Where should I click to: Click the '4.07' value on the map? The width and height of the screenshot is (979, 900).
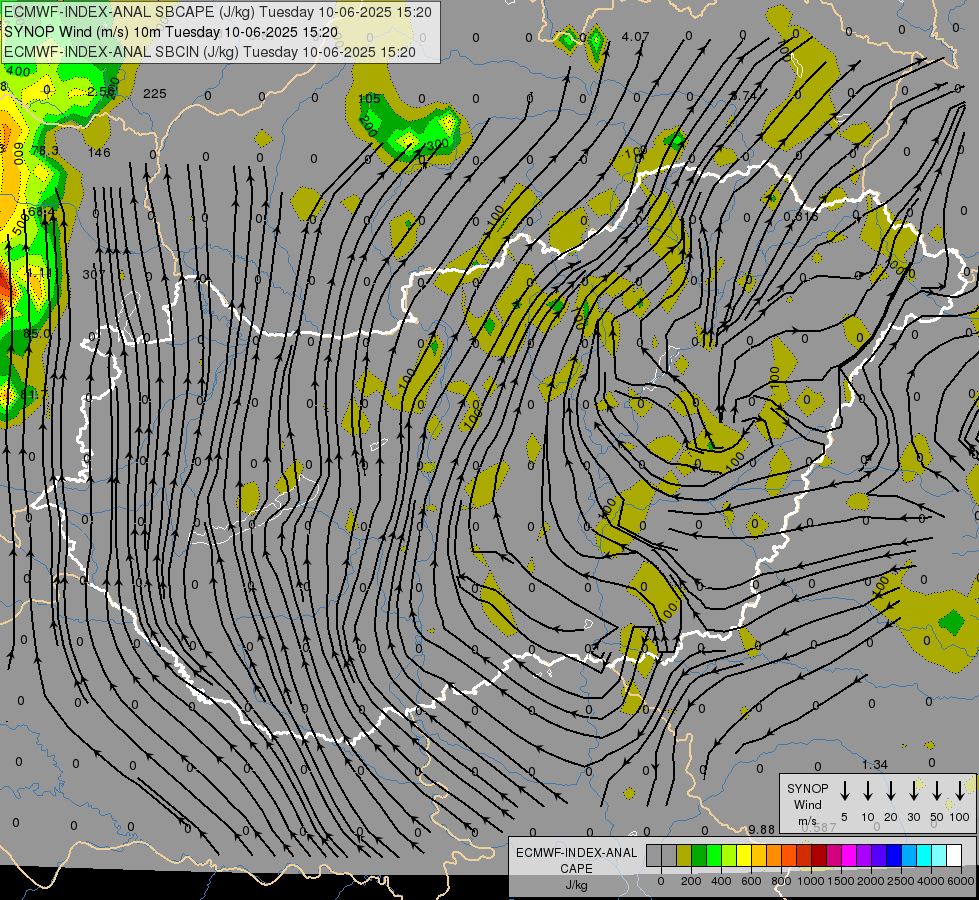(635, 37)
